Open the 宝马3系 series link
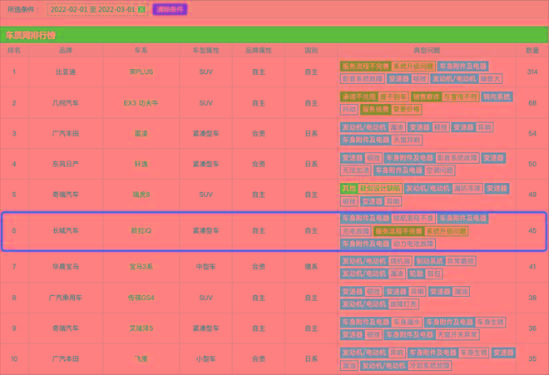Viewport: 549px width, 375px height. point(141,267)
